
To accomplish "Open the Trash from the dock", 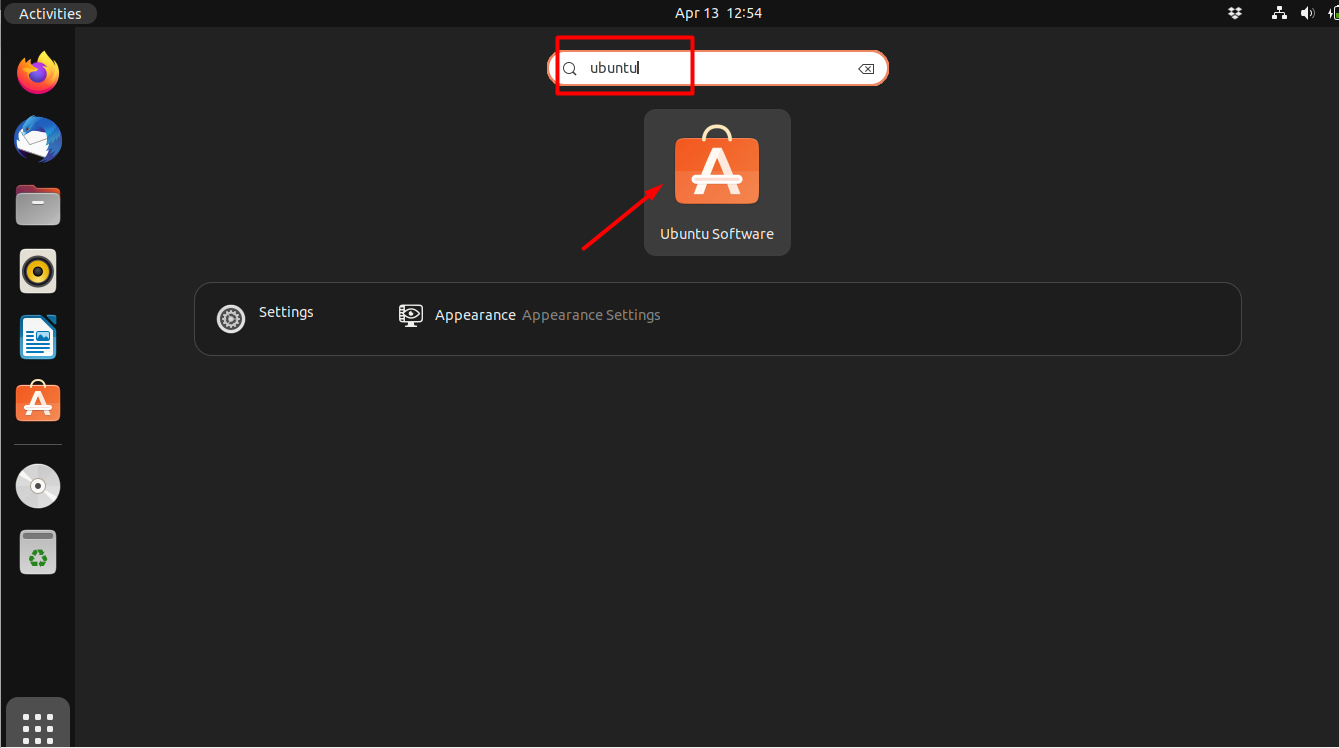I will coord(38,552).
